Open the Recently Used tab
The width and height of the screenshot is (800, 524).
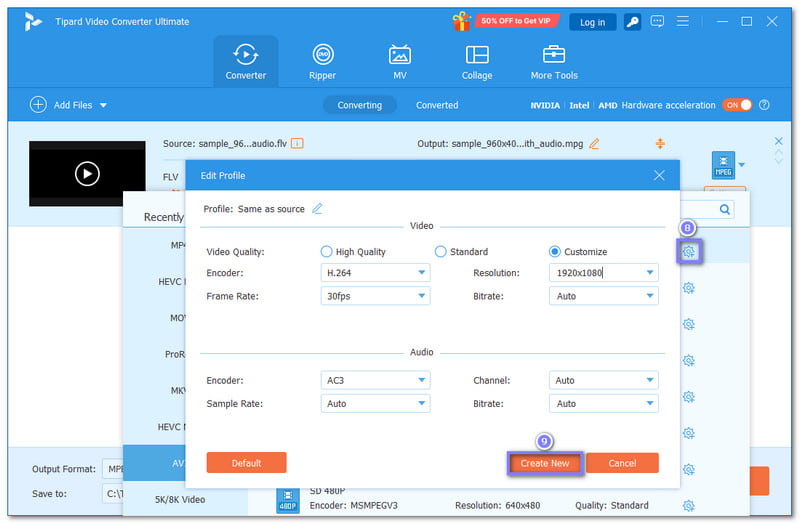pyautogui.click(x=164, y=217)
